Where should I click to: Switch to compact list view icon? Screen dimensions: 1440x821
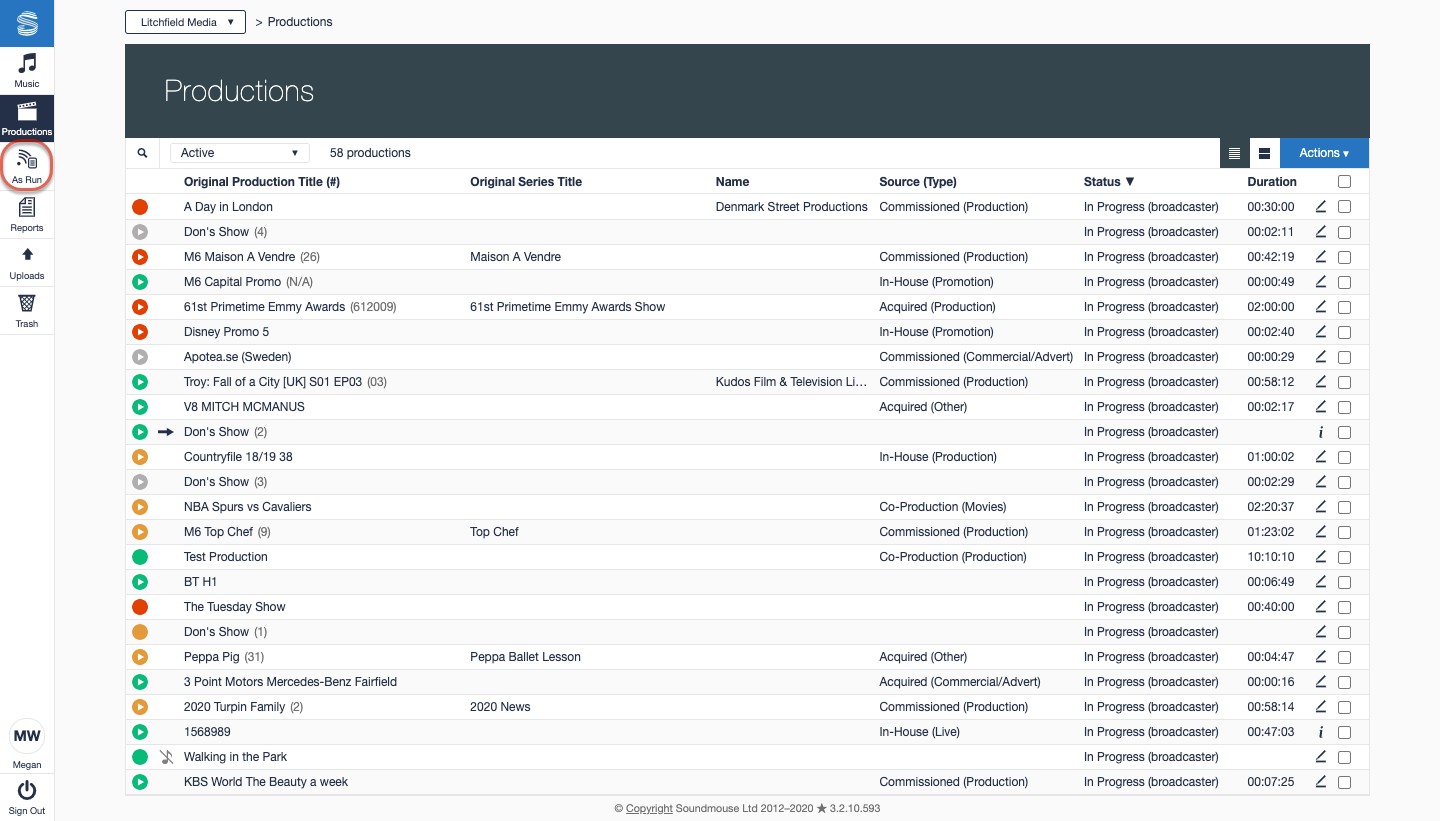point(1234,153)
